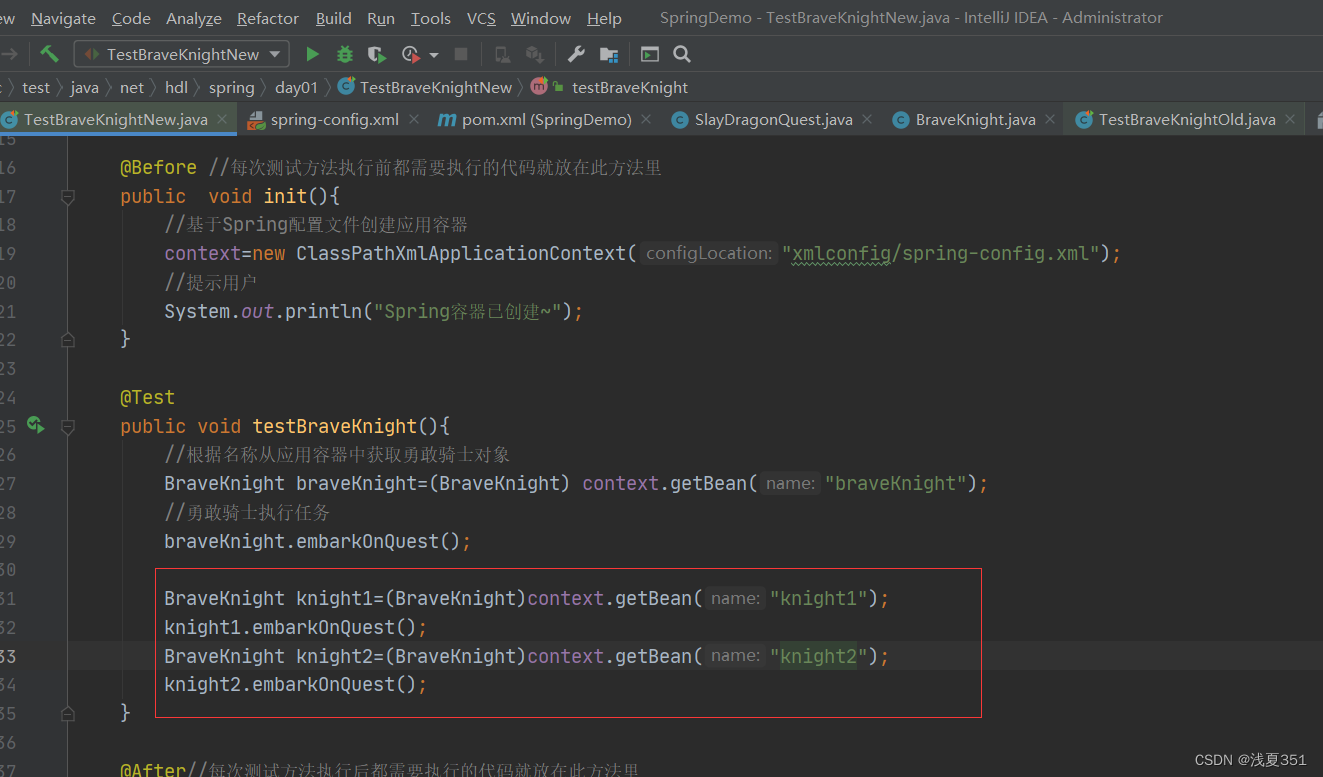Click the Build Project hammer icon
Viewport: 1323px width, 777px height.
pos(49,54)
